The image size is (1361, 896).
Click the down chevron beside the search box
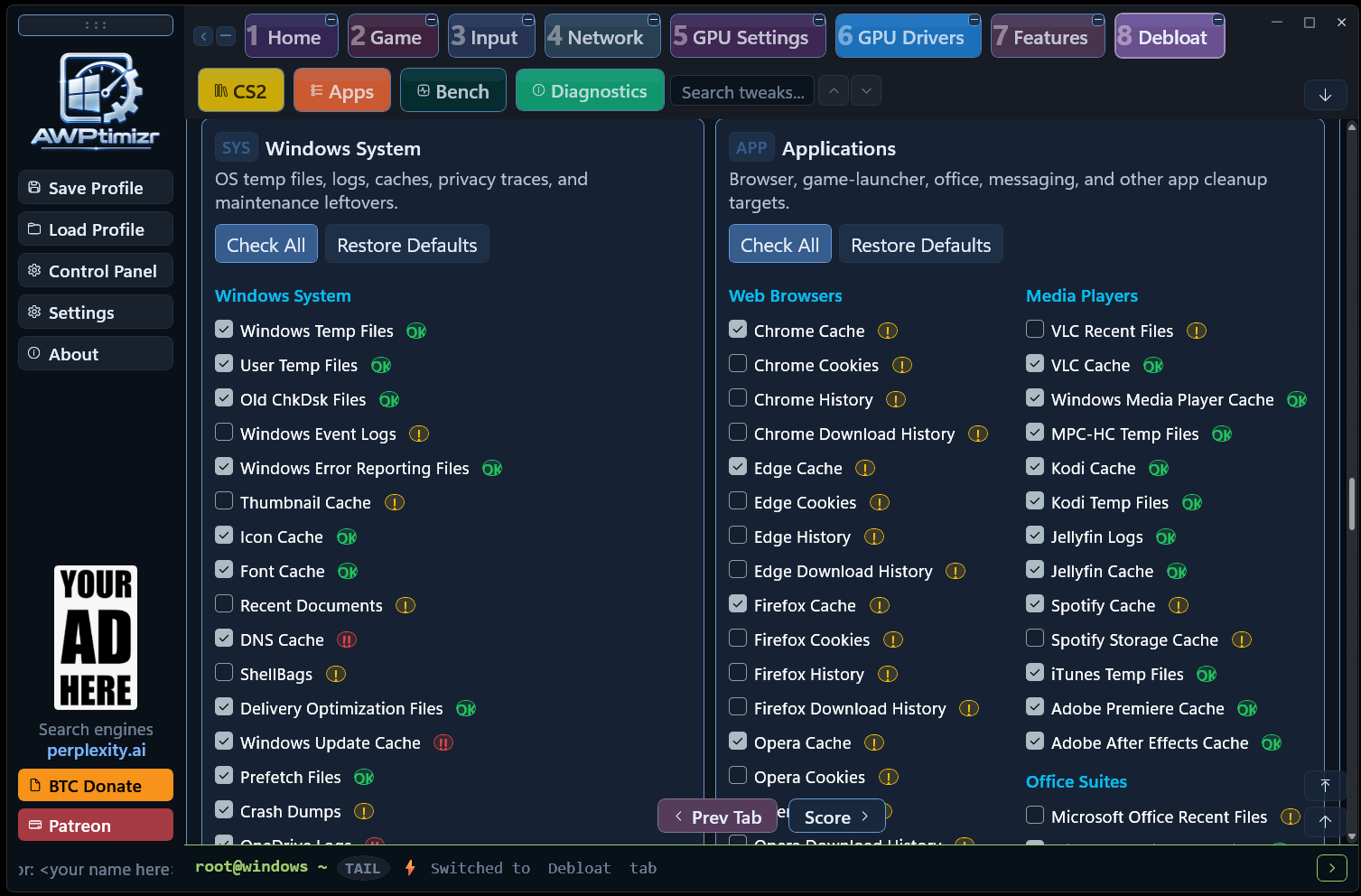(866, 91)
